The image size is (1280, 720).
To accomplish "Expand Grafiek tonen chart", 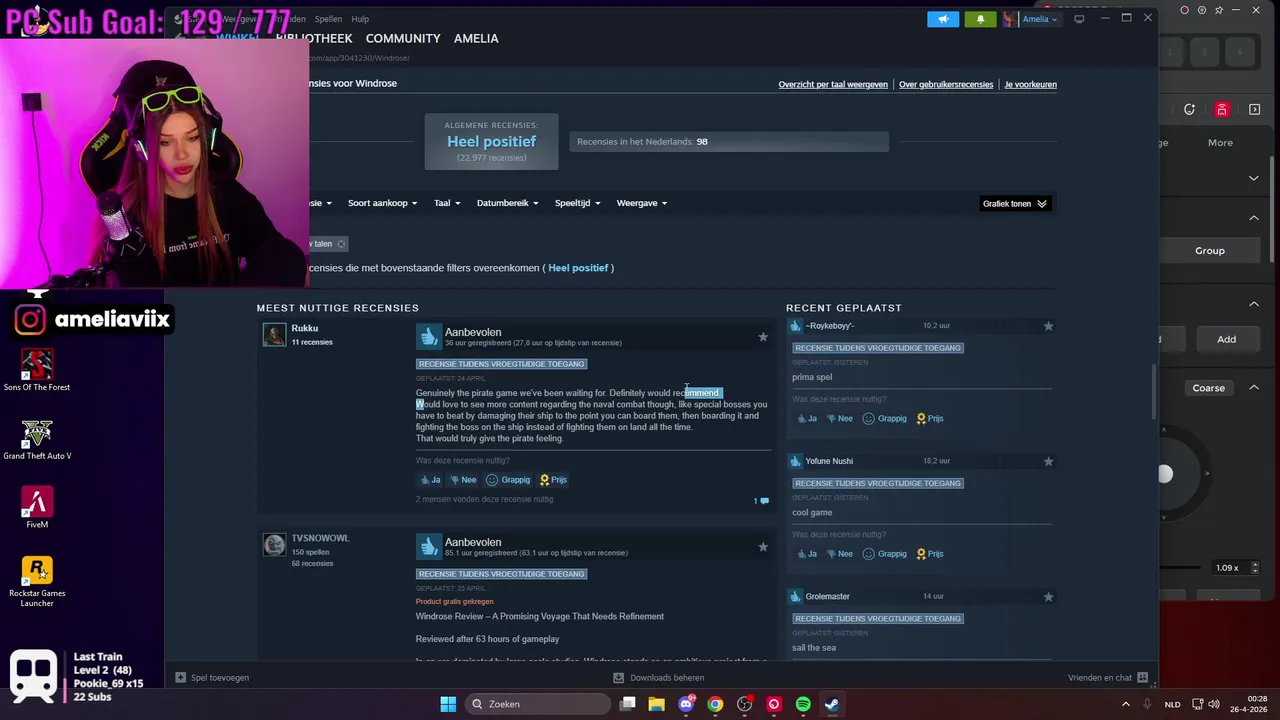I will coord(1015,204).
